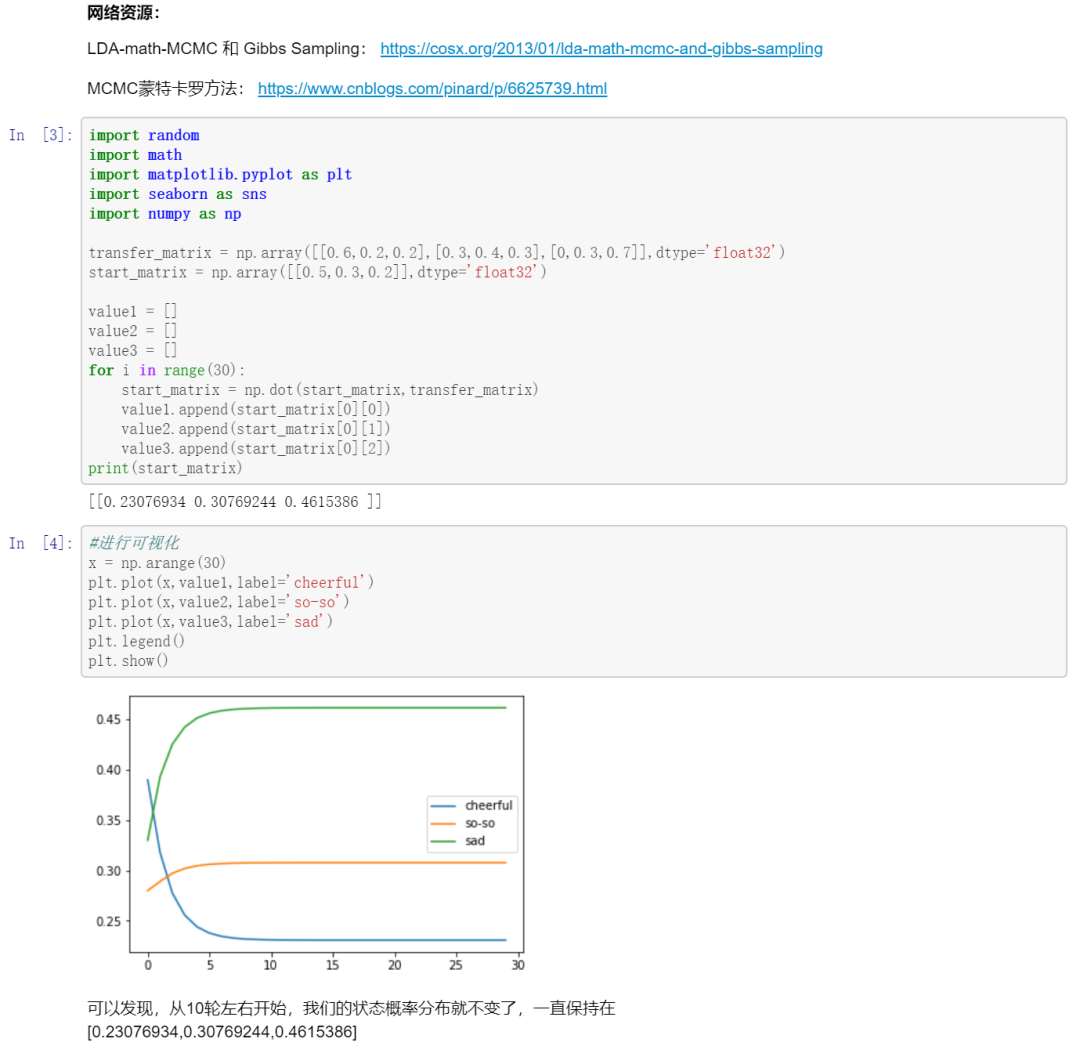Click the plt.show() code line
The height and width of the screenshot is (1046, 1080).
pyautogui.click(x=129, y=661)
